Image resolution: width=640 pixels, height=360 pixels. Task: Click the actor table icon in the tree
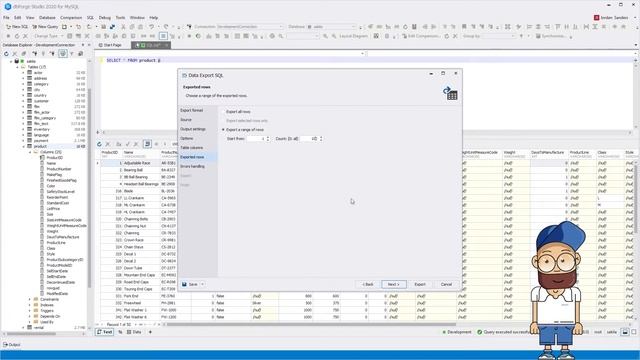[29, 72]
